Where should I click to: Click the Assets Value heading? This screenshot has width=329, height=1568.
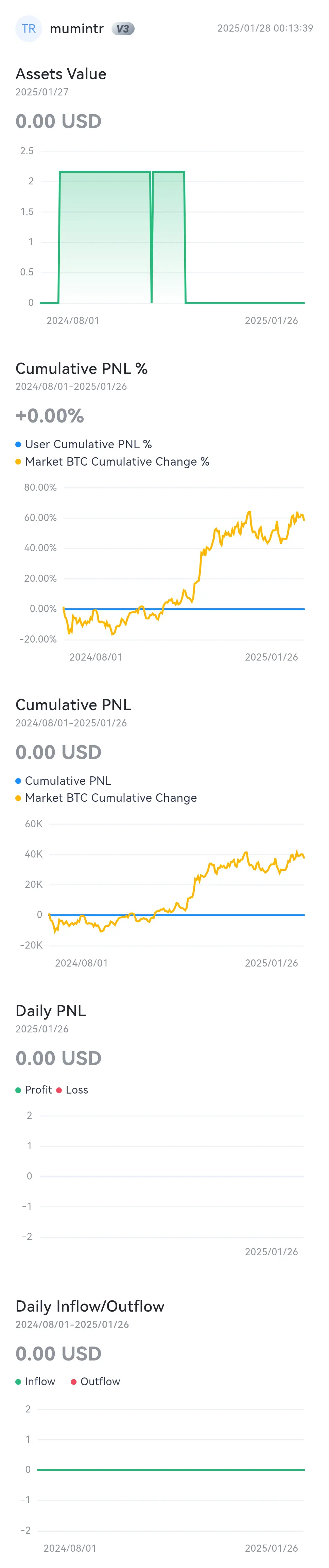coord(61,74)
